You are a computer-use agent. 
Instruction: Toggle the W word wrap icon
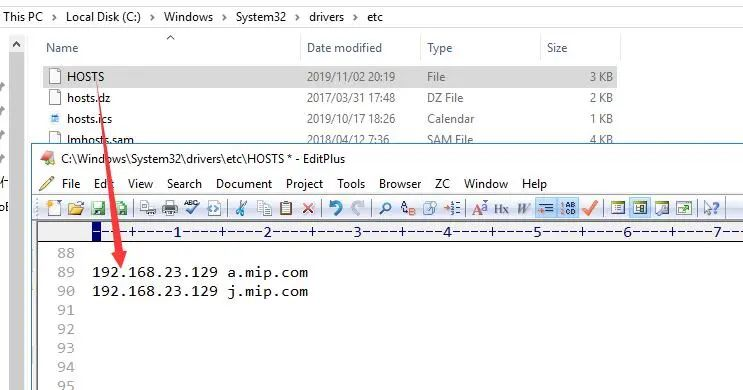pos(523,208)
